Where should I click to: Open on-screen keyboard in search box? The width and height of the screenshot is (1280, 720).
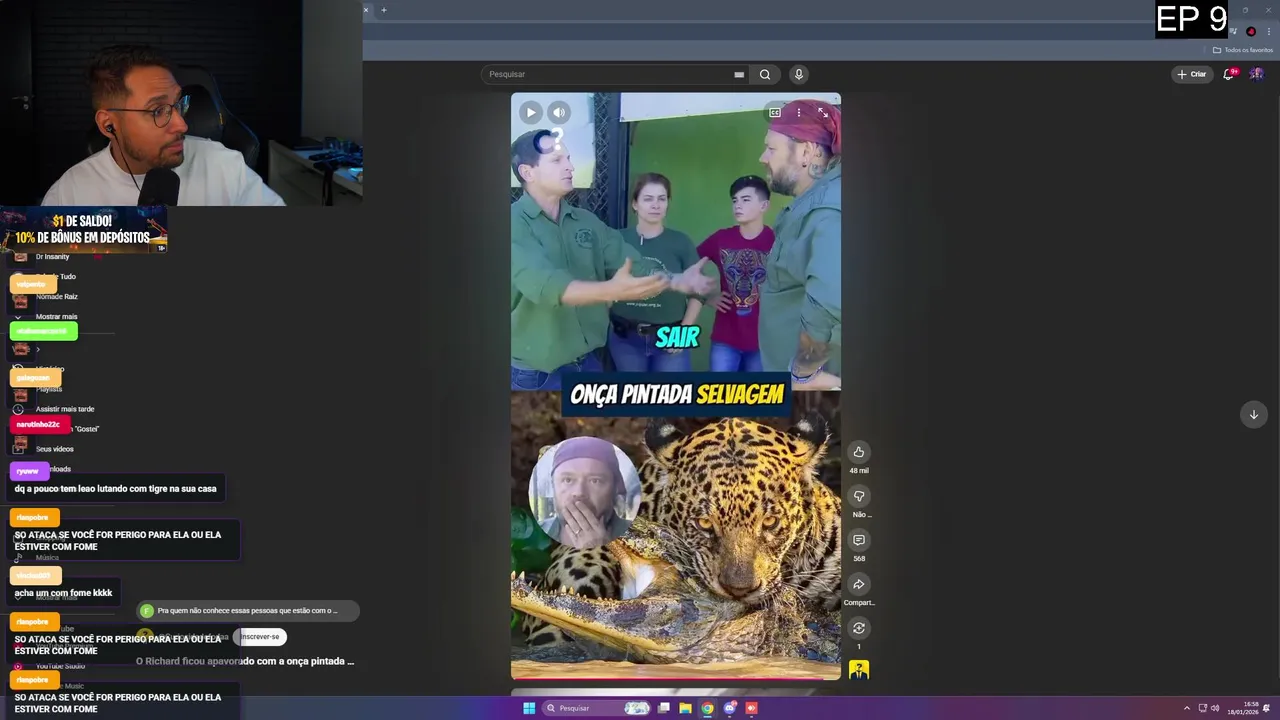pos(739,74)
